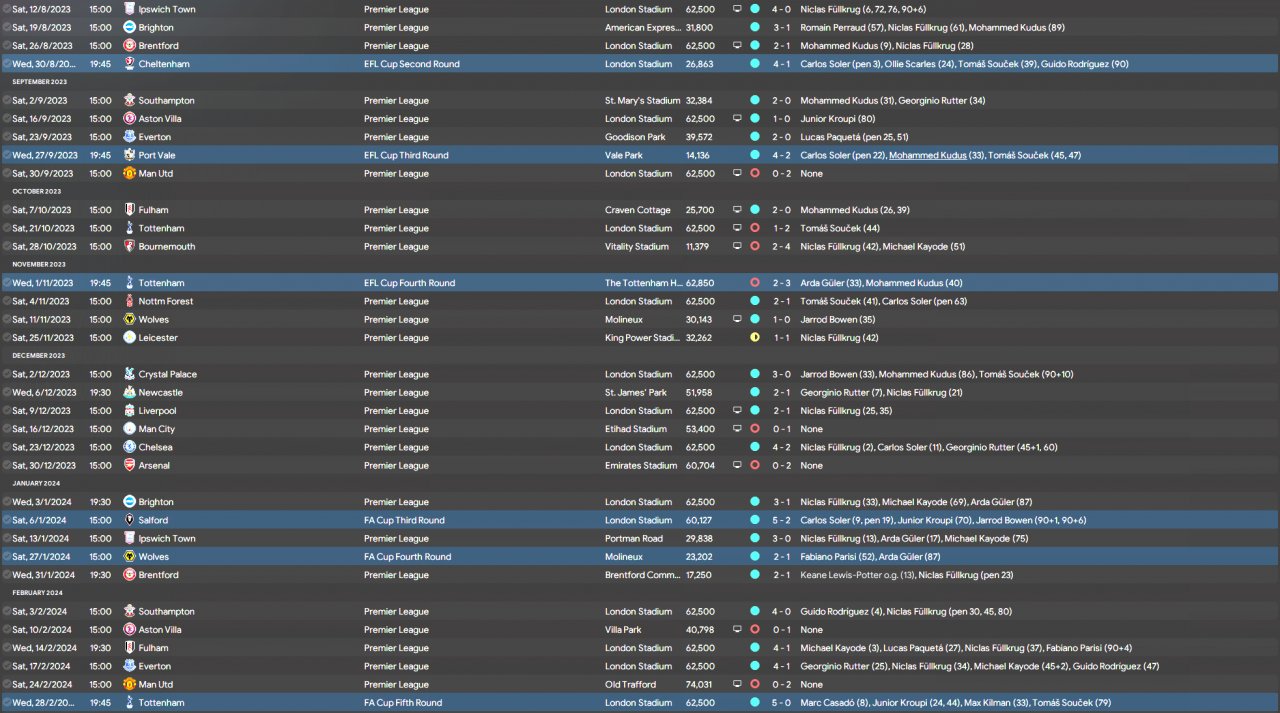Click the TV icon on the Bournemouth row
Image resolution: width=1280 pixels, height=713 pixels.
[737, 247]
